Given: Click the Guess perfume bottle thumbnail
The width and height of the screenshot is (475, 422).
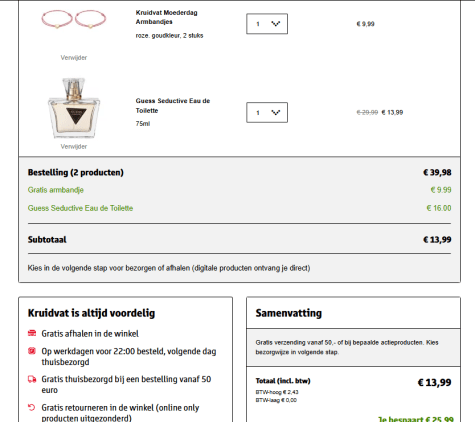Looking at the screenshot, I should coord(74,108).
